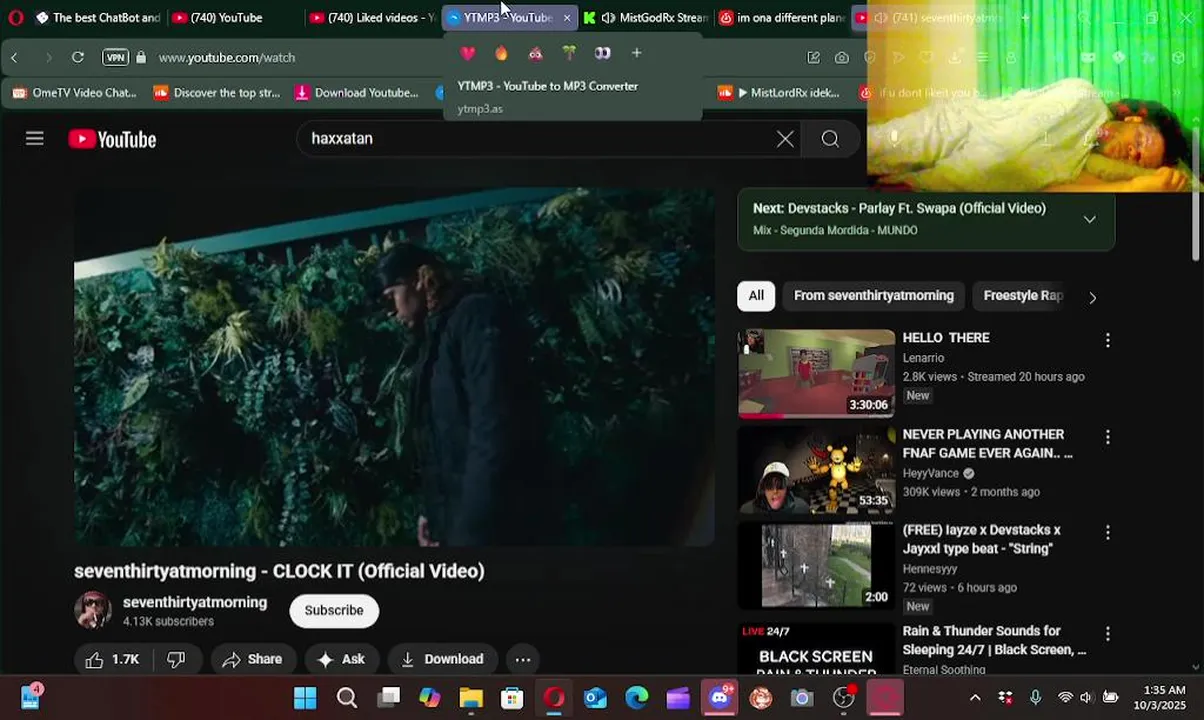Switch to The best ChatBot tab
This screenshot has width=1204, height=720.
[97, 18]
